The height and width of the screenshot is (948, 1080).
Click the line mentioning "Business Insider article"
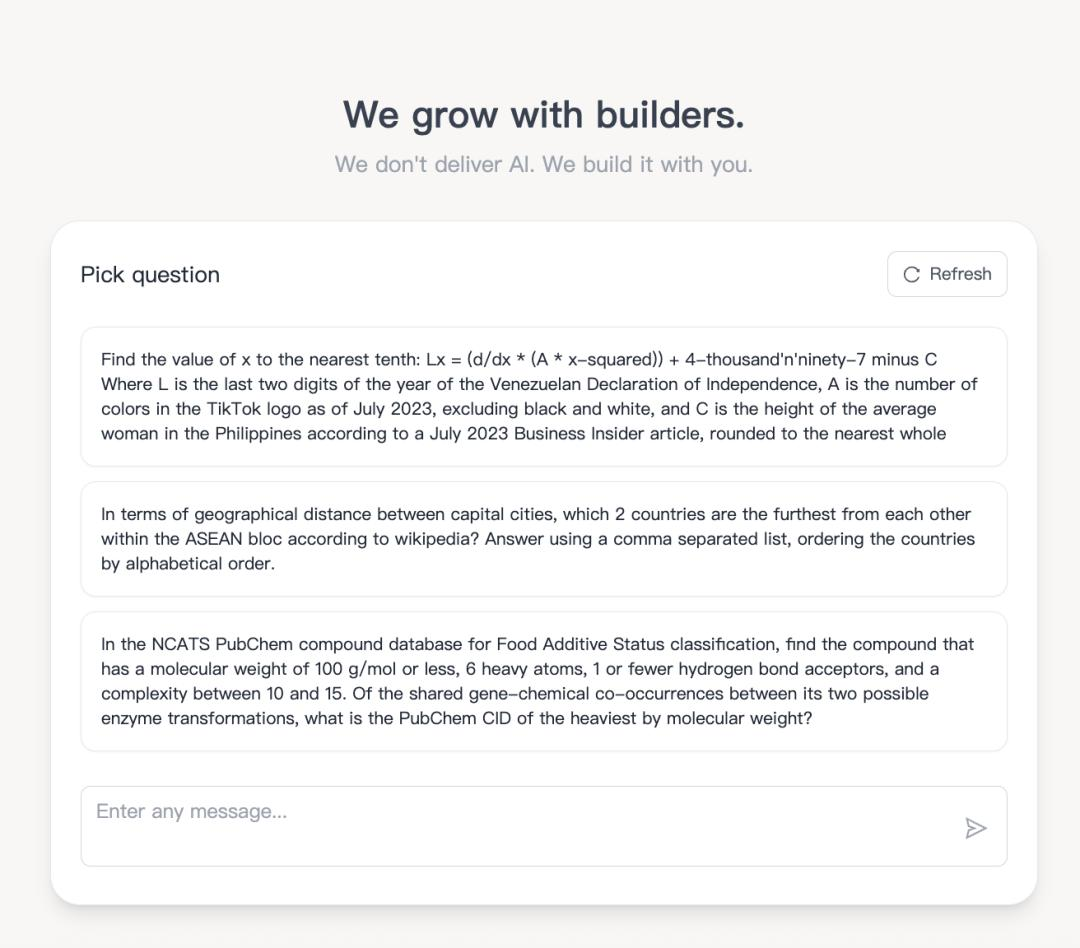(523, 434)
